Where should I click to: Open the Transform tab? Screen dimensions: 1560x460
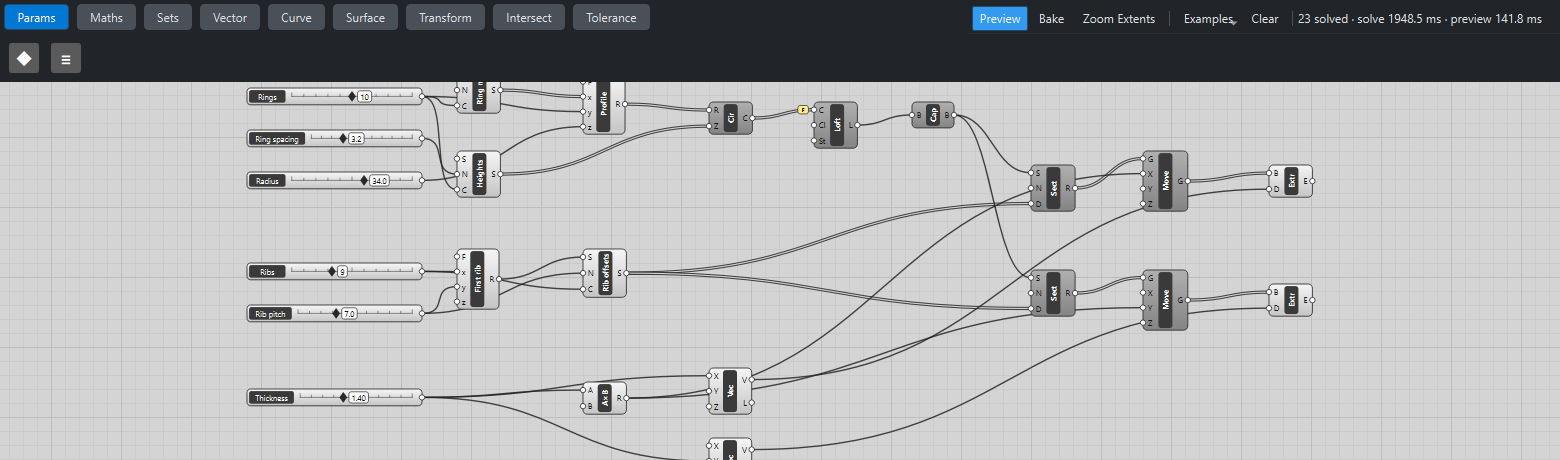tap(446, 17)
